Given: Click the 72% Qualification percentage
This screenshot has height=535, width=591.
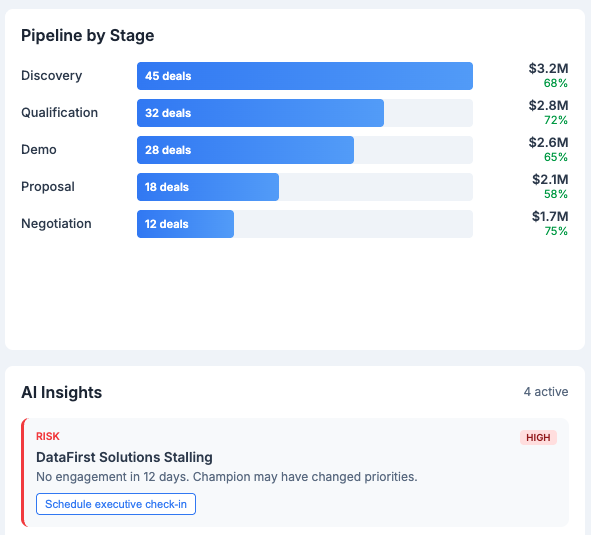Looking at the screenshot, I should click(x=556, y=120).
